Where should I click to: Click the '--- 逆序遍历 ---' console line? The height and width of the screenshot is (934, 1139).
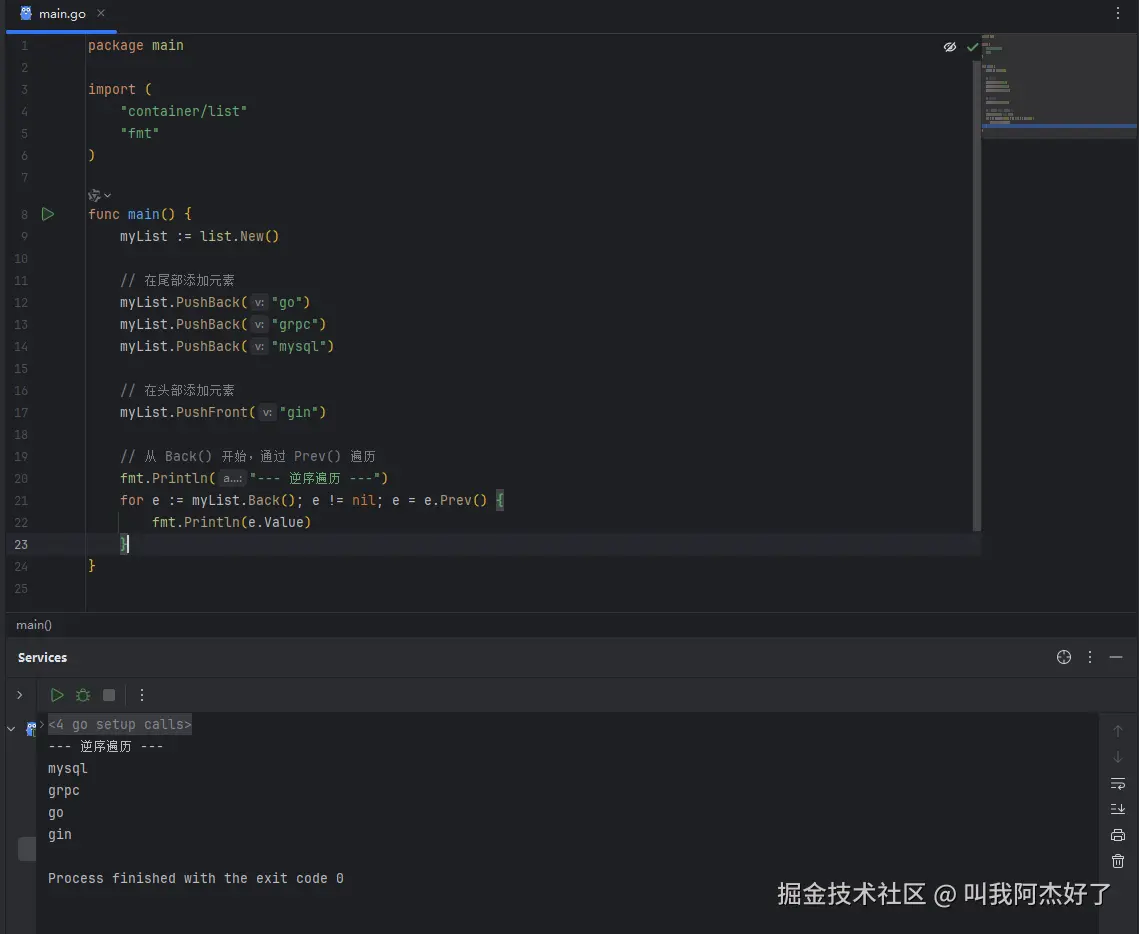105,746
